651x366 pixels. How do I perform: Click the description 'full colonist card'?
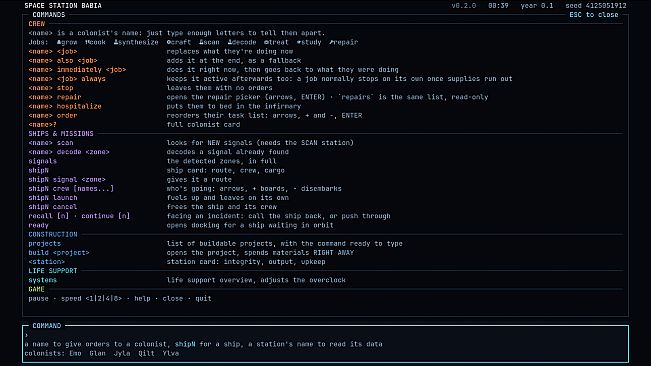(x=203, y=124)
